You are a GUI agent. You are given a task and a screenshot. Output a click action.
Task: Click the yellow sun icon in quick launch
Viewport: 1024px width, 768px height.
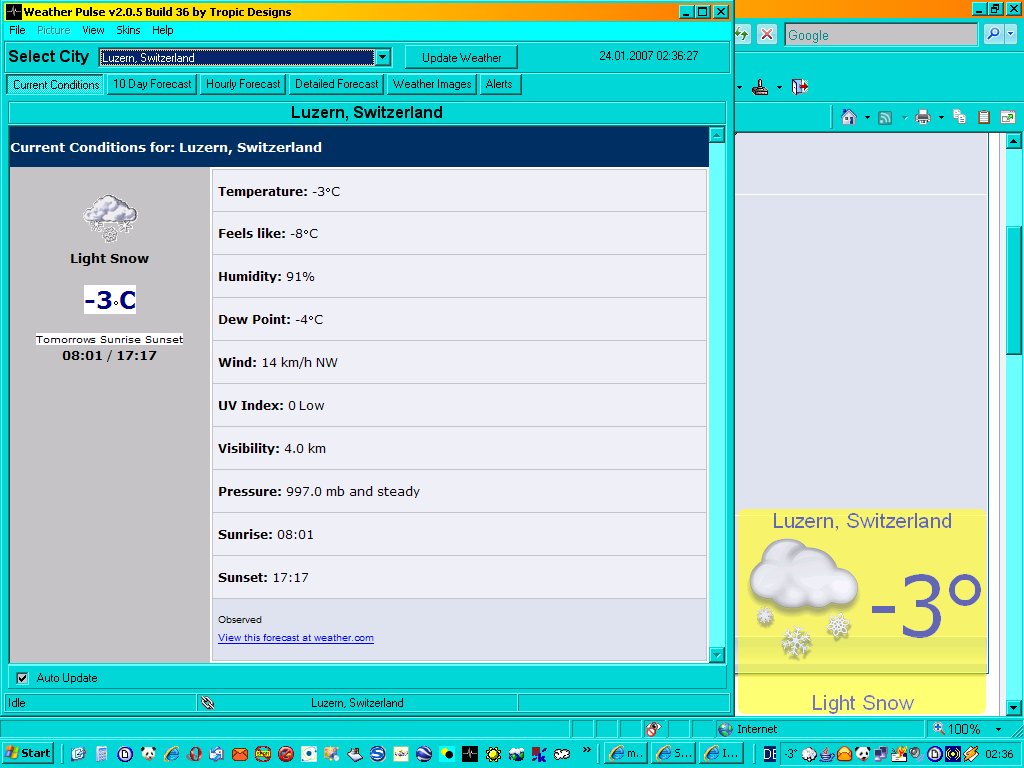pos(493,754)
